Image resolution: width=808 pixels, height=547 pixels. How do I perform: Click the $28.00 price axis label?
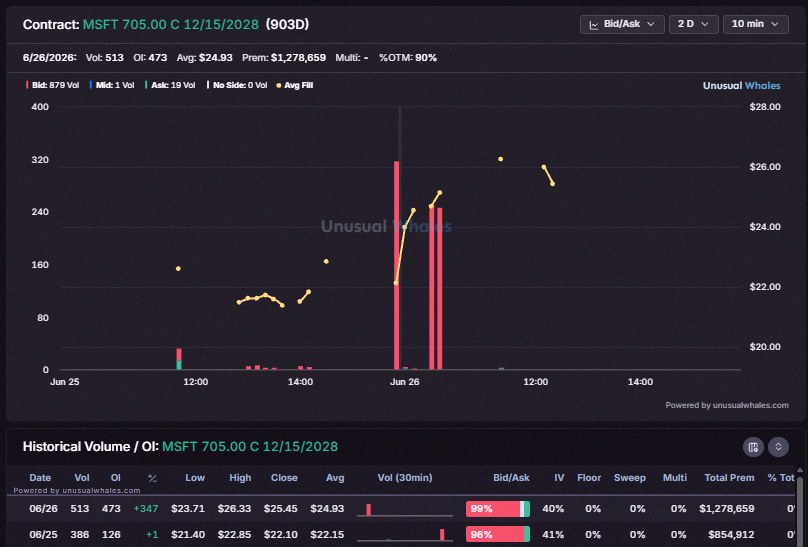(x=765, y=107)
